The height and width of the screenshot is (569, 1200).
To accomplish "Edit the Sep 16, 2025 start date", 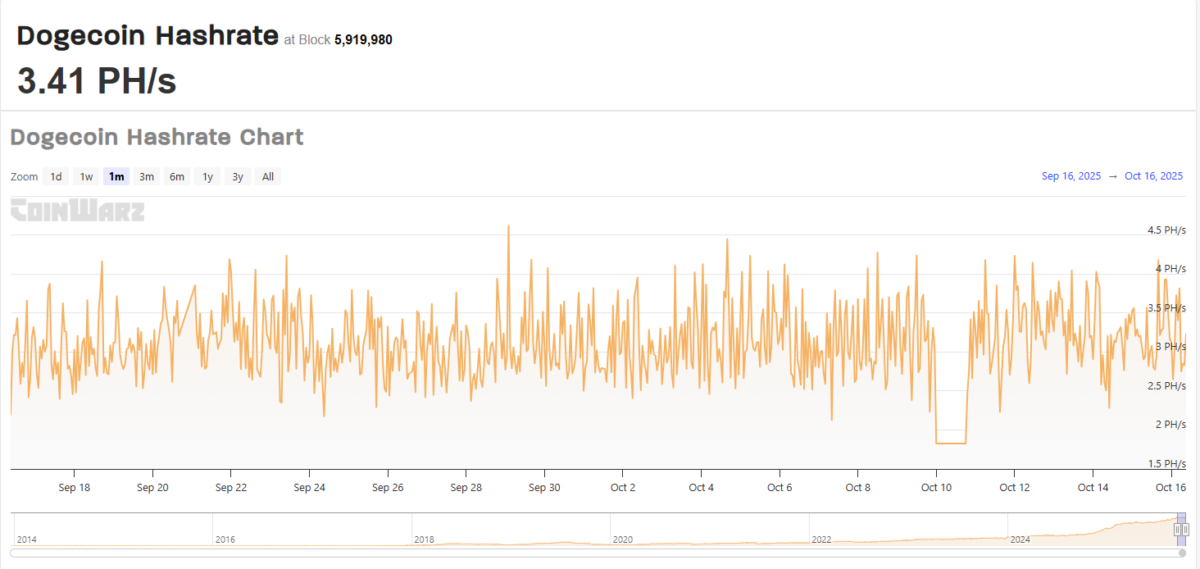I will (x=1071, y=176).
